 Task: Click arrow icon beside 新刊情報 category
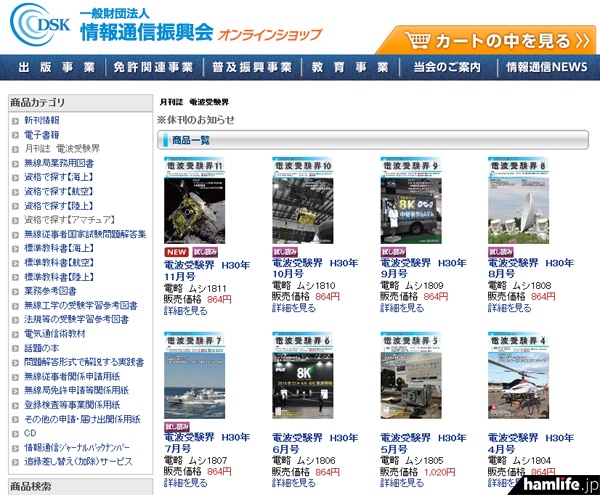click(15, 120)
